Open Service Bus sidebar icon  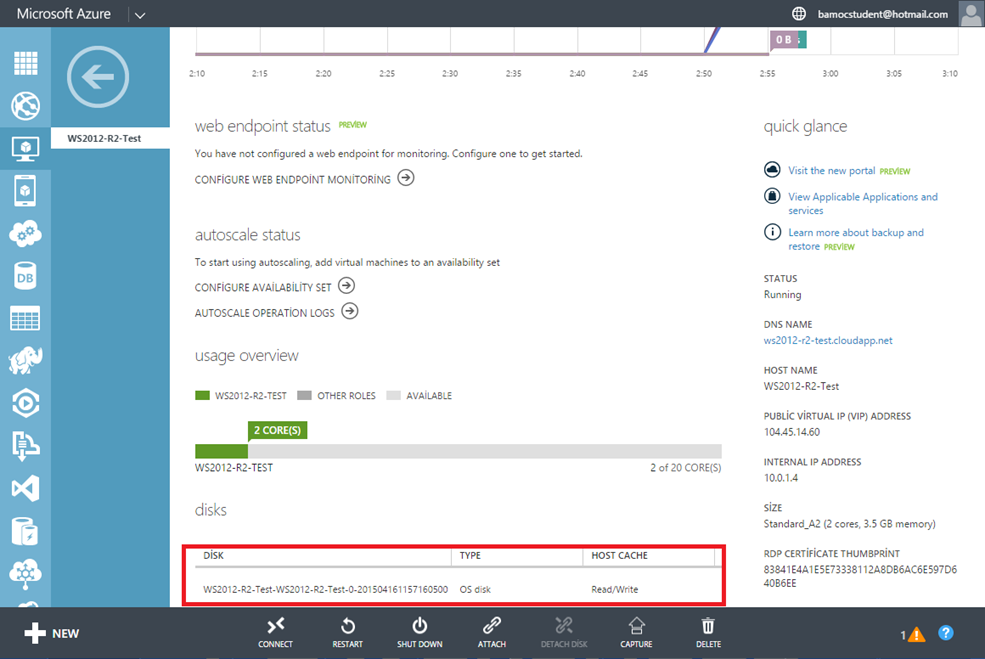25,446
